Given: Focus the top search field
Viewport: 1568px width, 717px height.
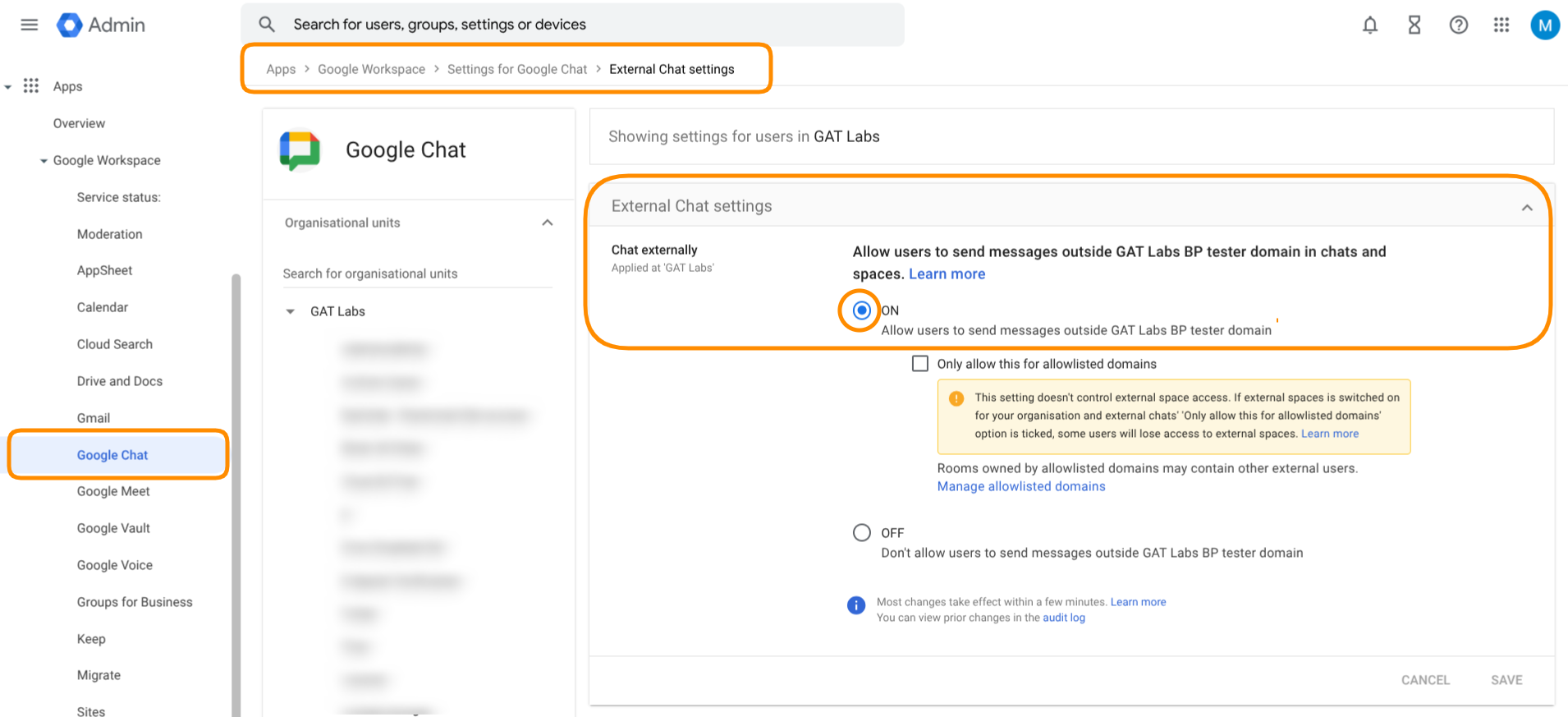Looking at the screenshot, I should (x=573, y=25).
